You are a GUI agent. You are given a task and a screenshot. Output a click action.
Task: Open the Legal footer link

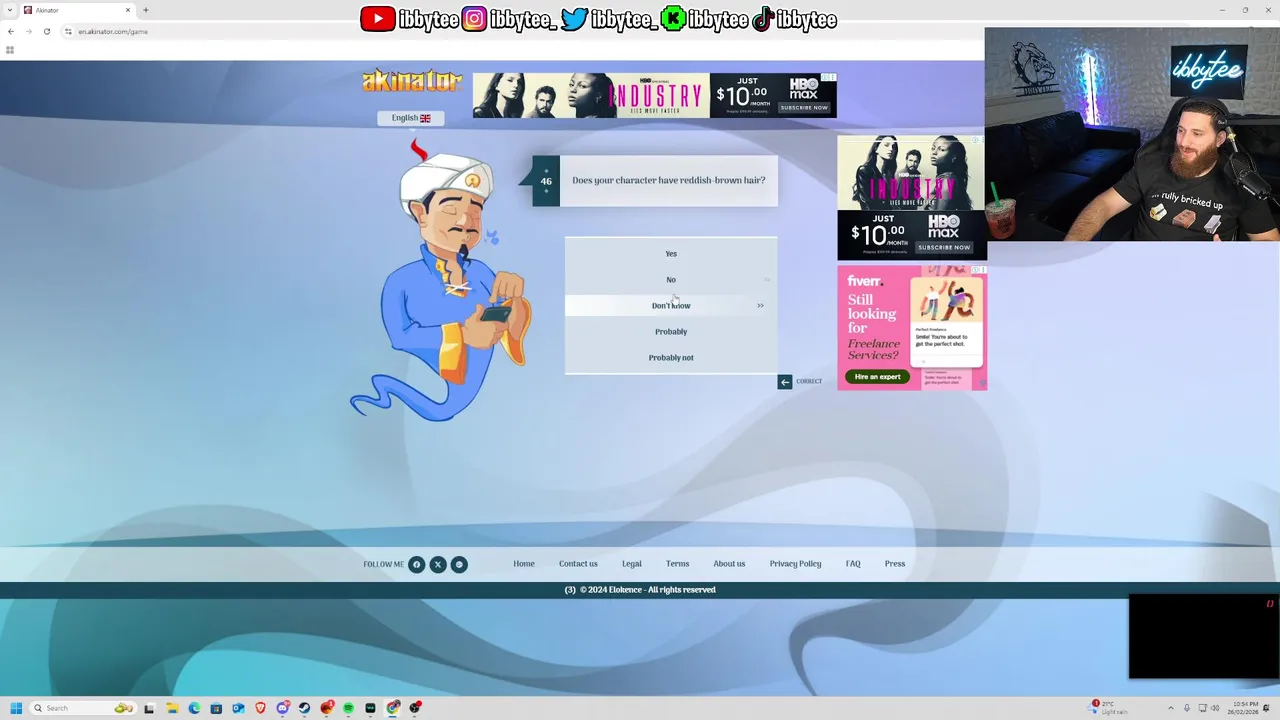[x=632, y=564]
